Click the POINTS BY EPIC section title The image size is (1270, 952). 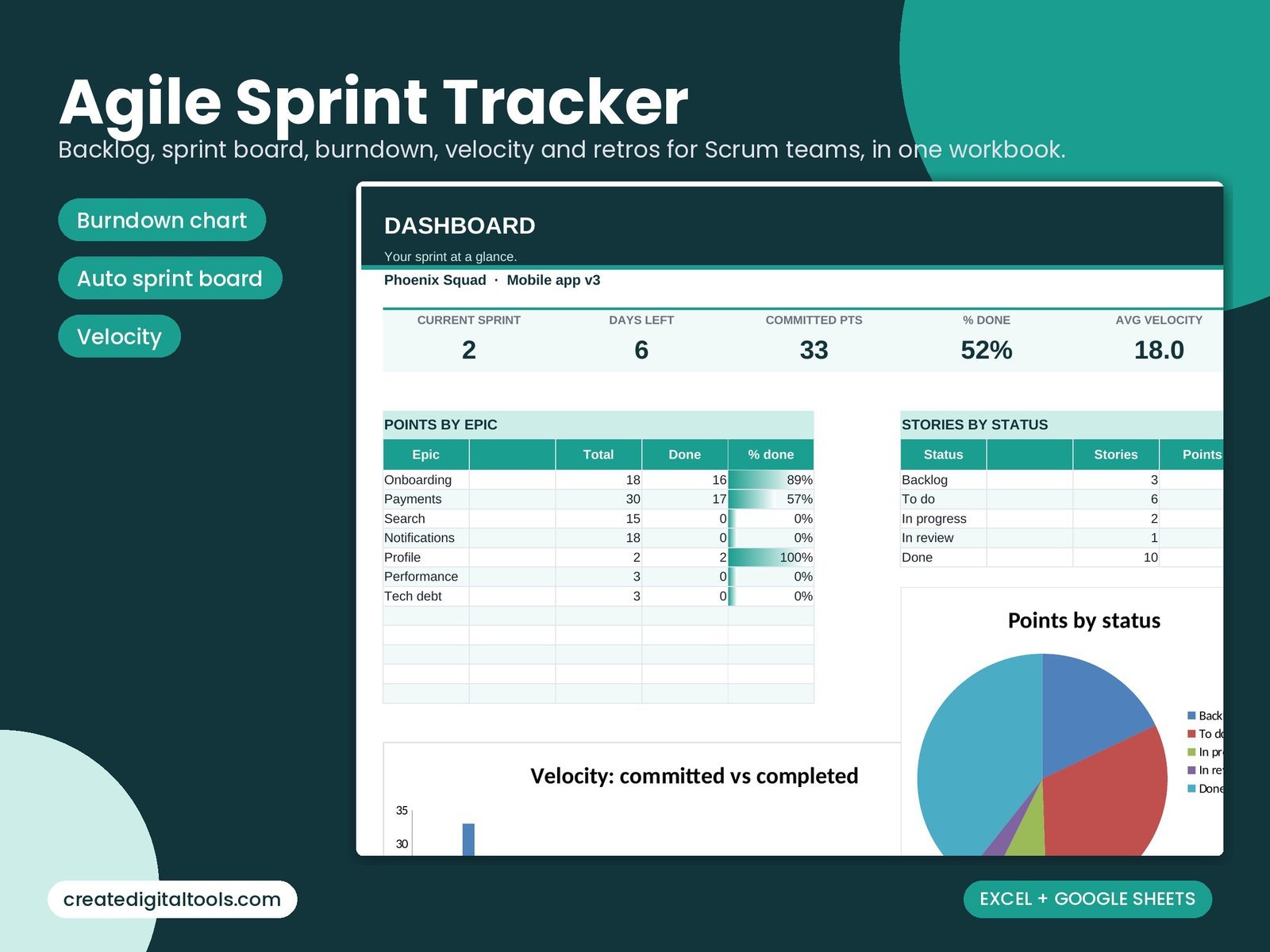click(441, 424)
